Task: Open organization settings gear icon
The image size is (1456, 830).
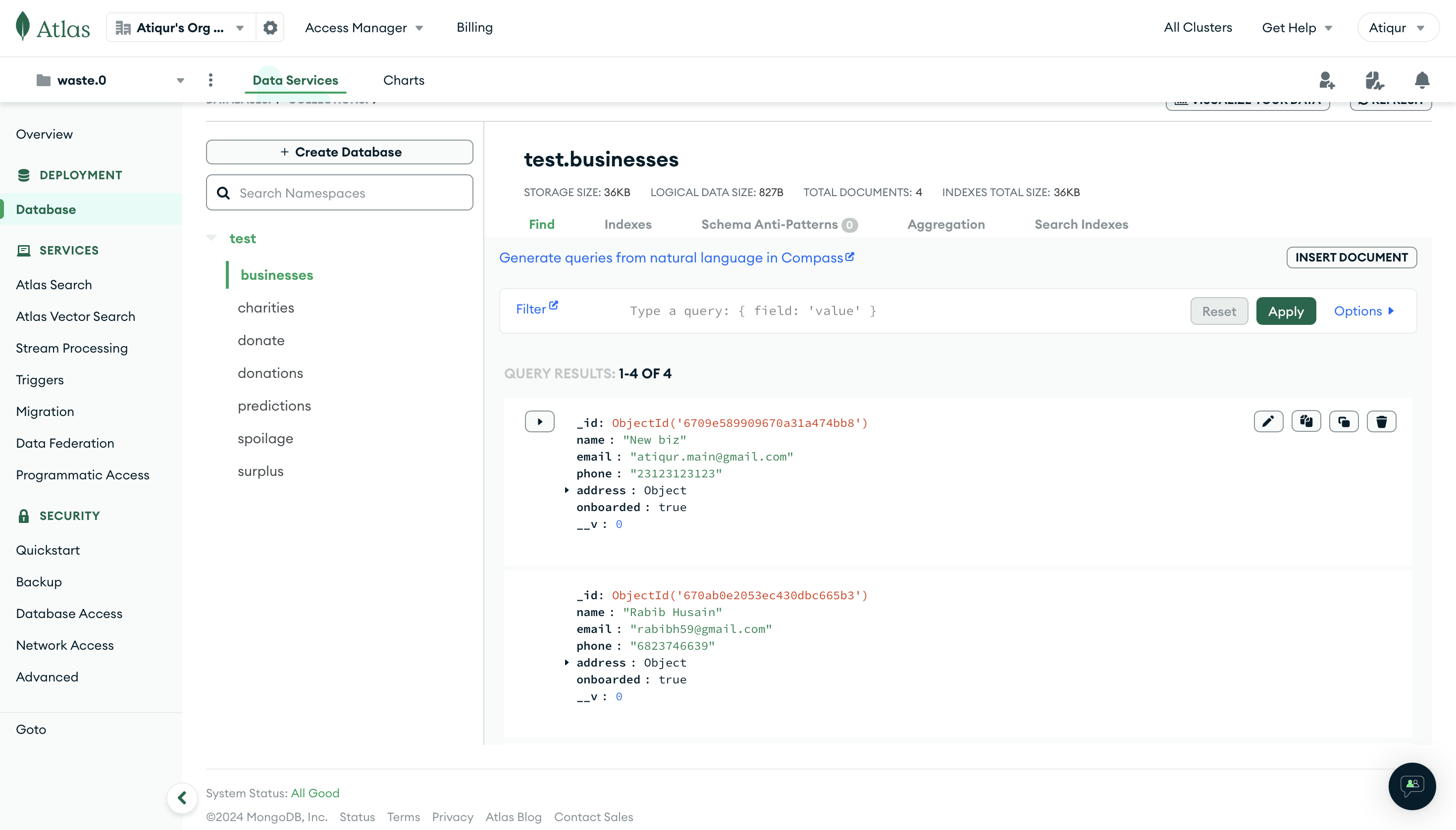Action: 269,27
